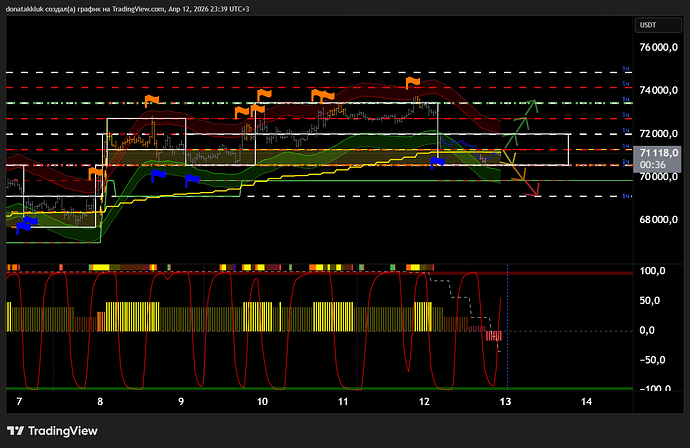The height and width of the screenshot is (448, 690).
Task: Click the chart author header text donatakkluk
Action: tap(25, 9)
